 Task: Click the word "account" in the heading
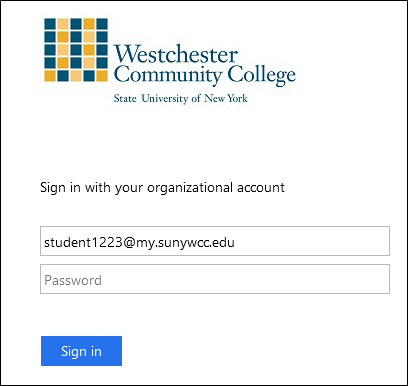[261, 188]
